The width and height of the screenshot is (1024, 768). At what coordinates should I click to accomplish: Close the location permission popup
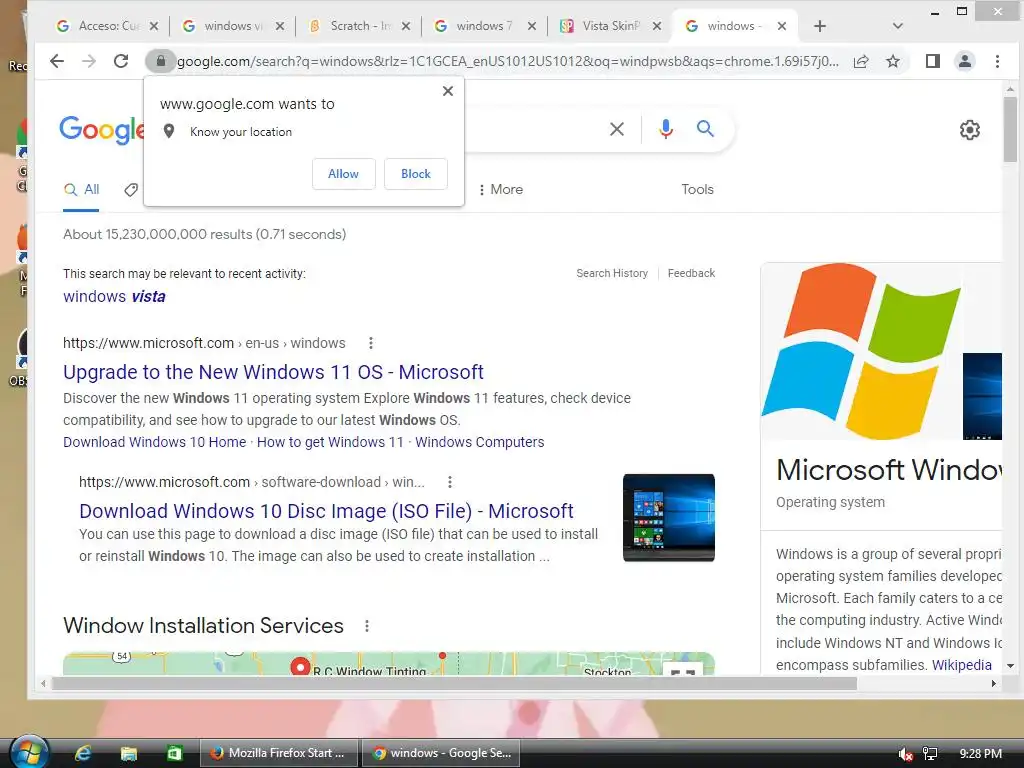tap(448, 91)
